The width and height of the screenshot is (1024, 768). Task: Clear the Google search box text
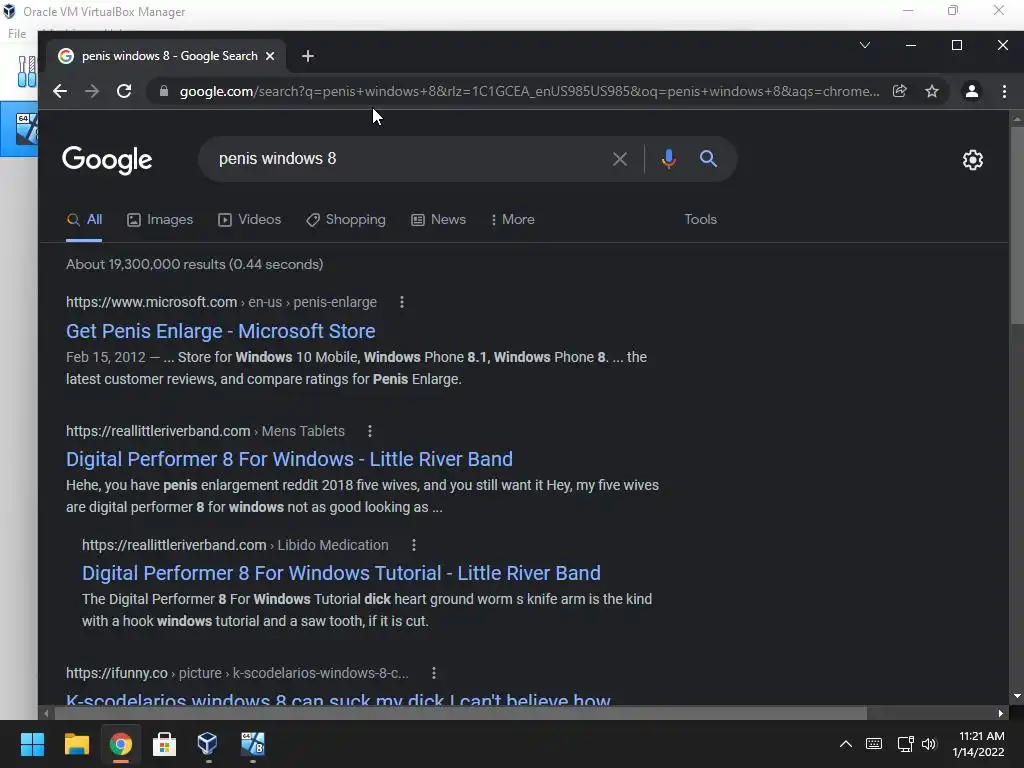tap(620, 159)
